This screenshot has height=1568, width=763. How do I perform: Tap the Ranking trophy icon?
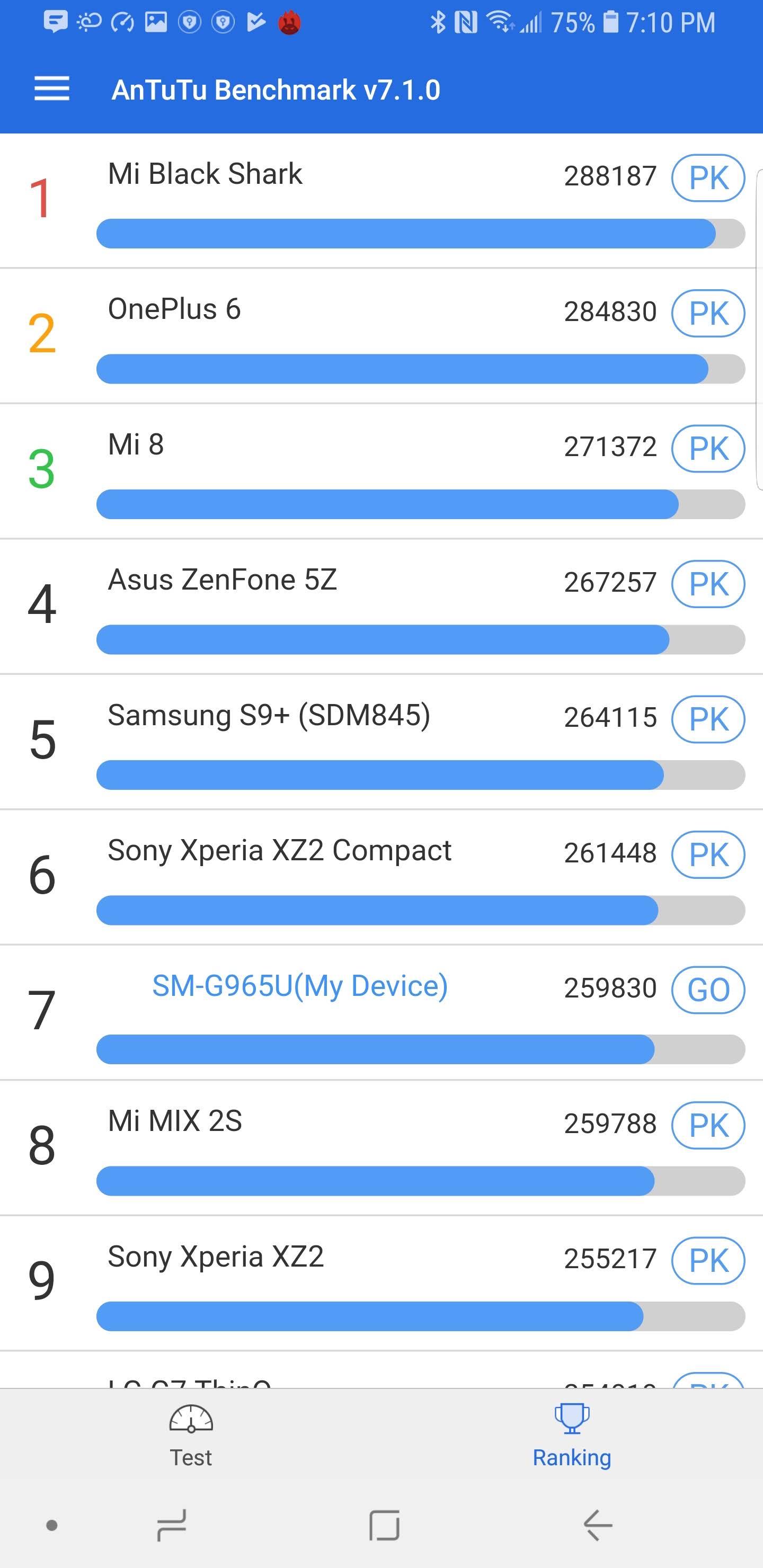tap(572, 1418)
